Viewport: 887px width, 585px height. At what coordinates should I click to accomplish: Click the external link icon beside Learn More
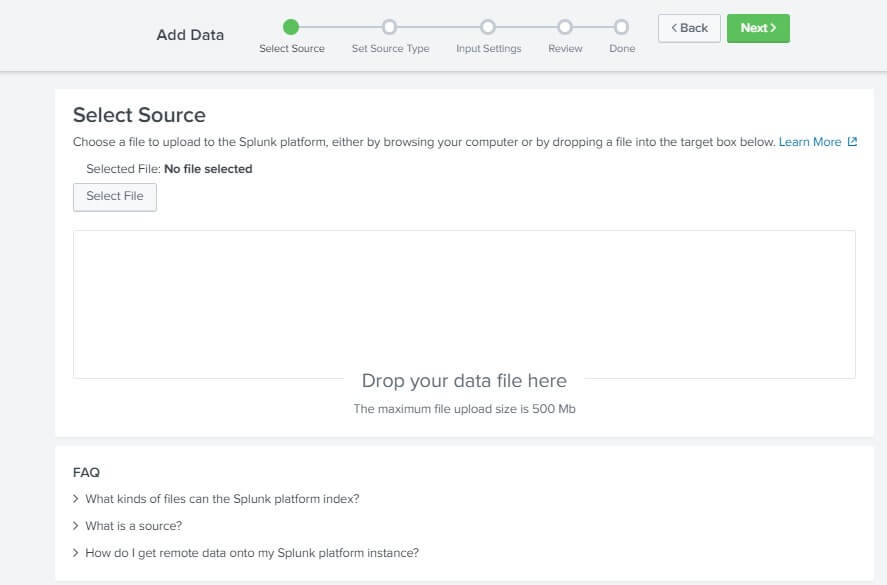tap(852, 142)
